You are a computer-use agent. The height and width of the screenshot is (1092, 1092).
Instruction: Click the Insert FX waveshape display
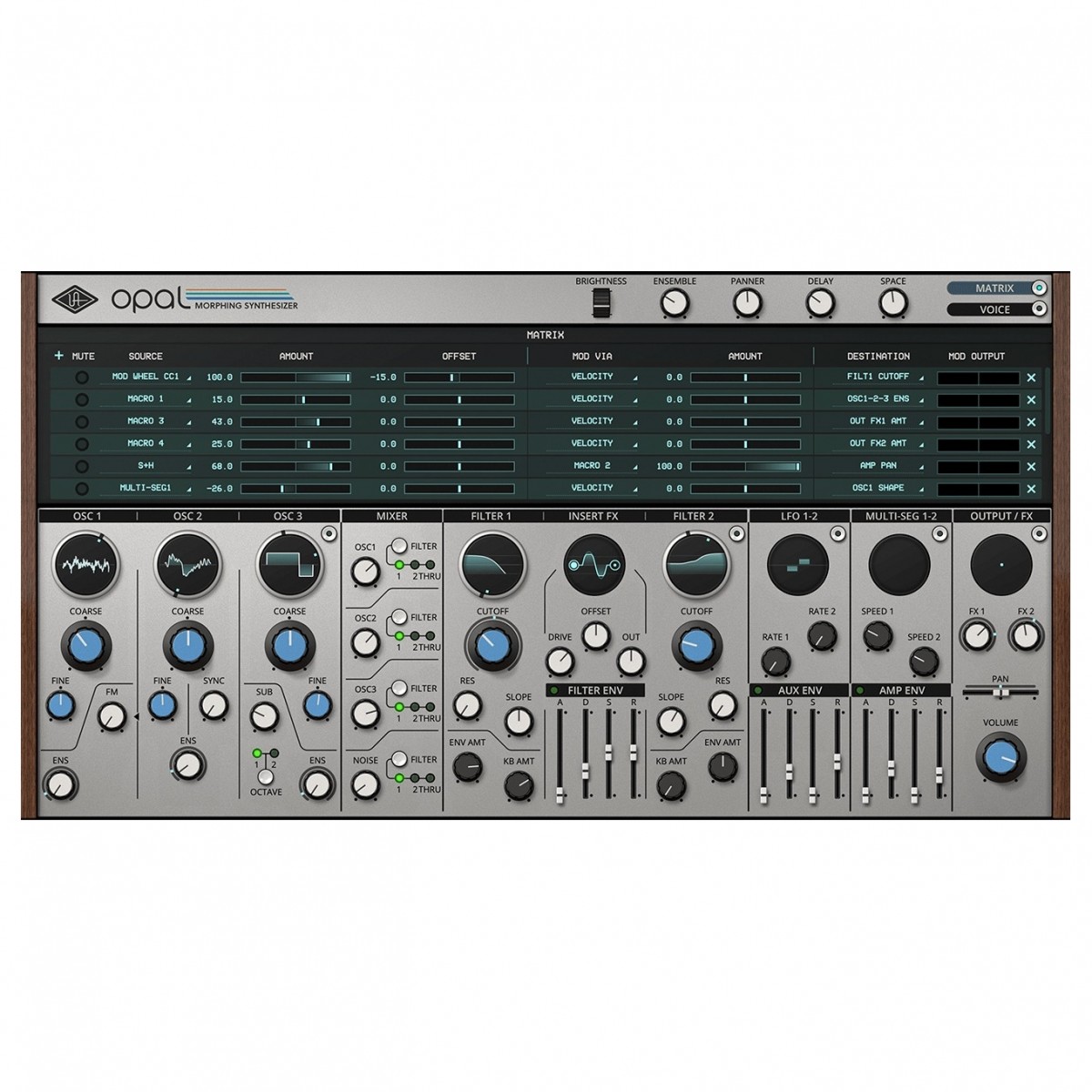point(593,564)
